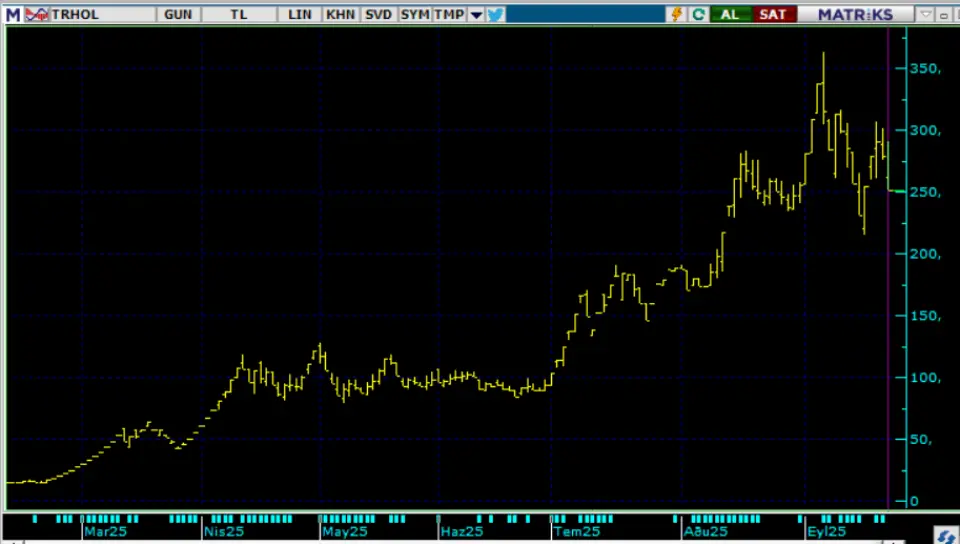960x544 pixels.
Task: Click the blue M Matriks icon
Action: tap(13, 14)
